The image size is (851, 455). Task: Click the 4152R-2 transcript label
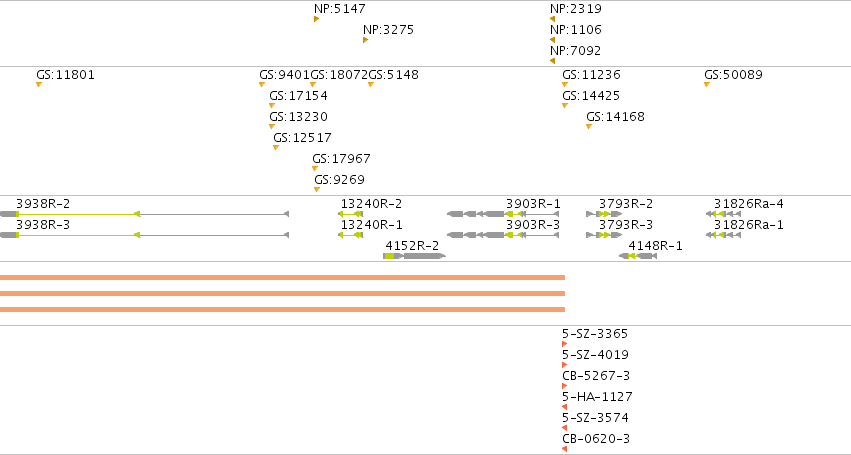click(x=412, y=246)
